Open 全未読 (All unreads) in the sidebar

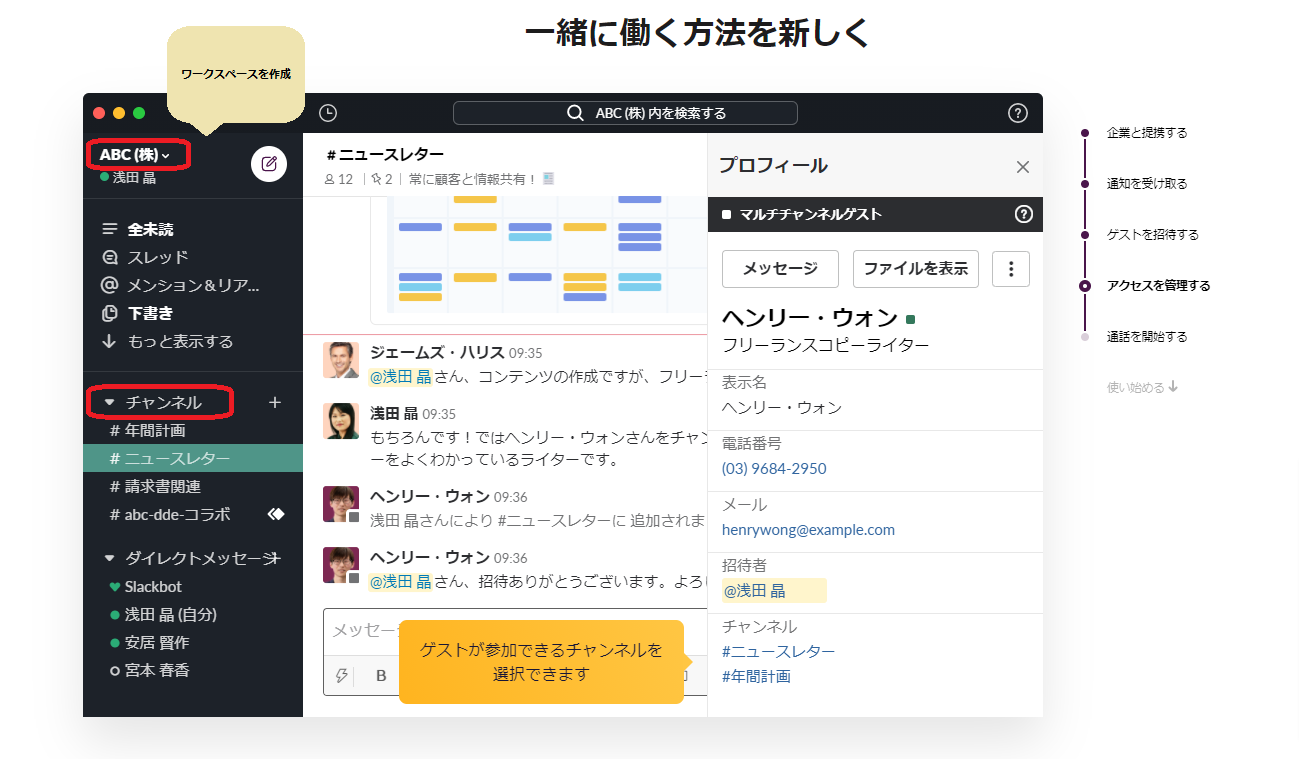coord(151,229)
